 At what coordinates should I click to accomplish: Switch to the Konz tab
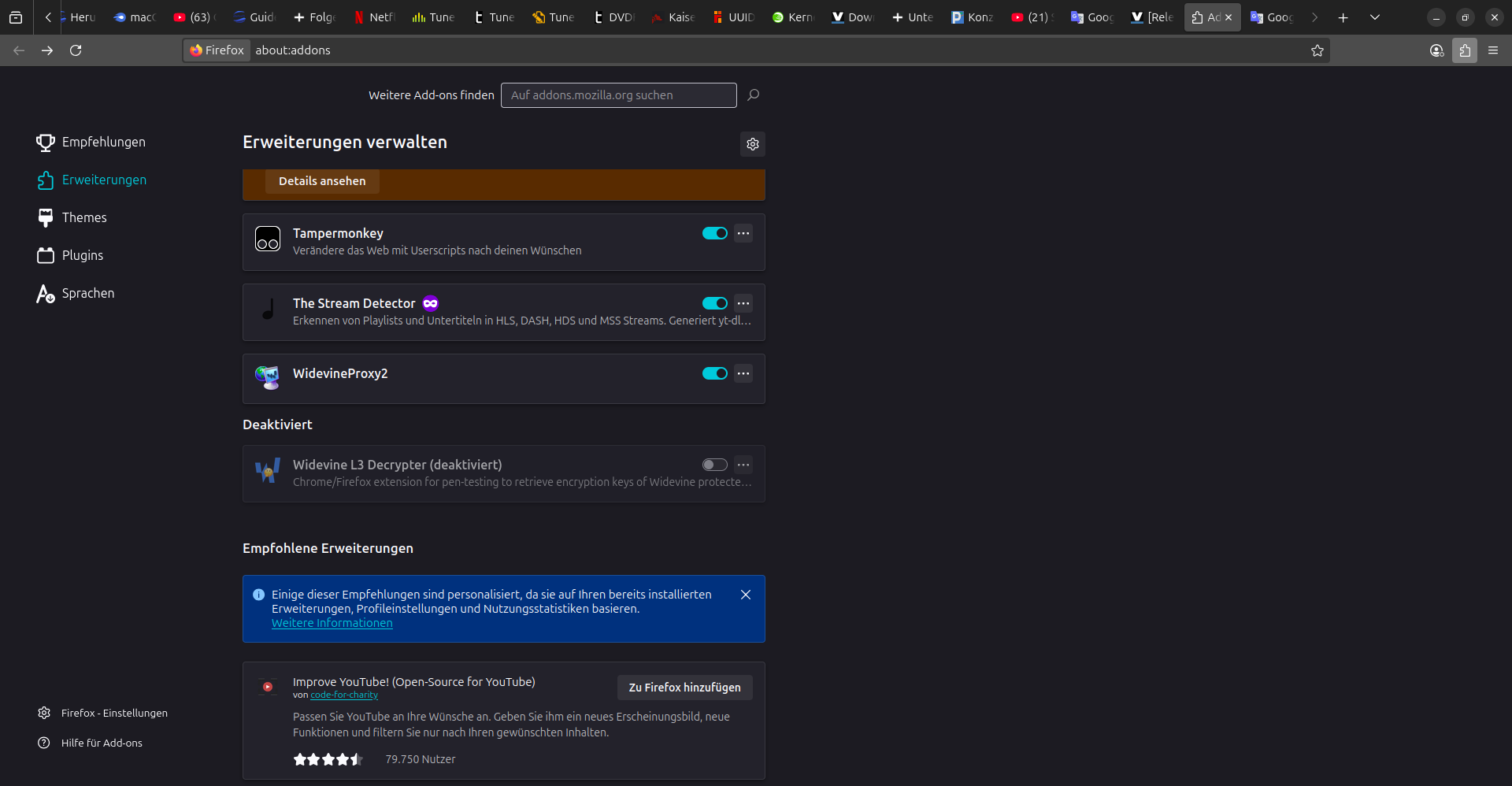(973, 17)
